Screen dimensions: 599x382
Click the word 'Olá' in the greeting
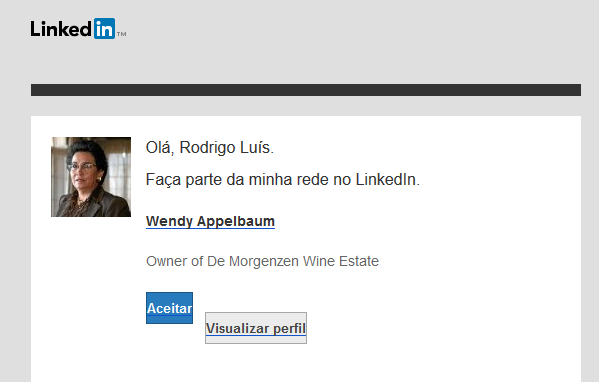pos(159,148)
